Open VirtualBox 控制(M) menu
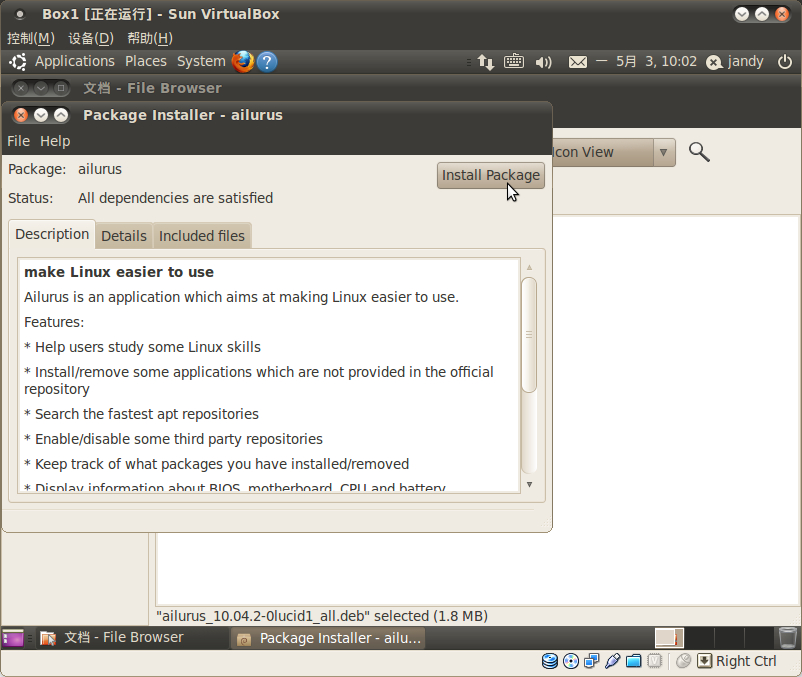Image resolution: width=802 pixels, height=677 pixels. pos(31,38)
